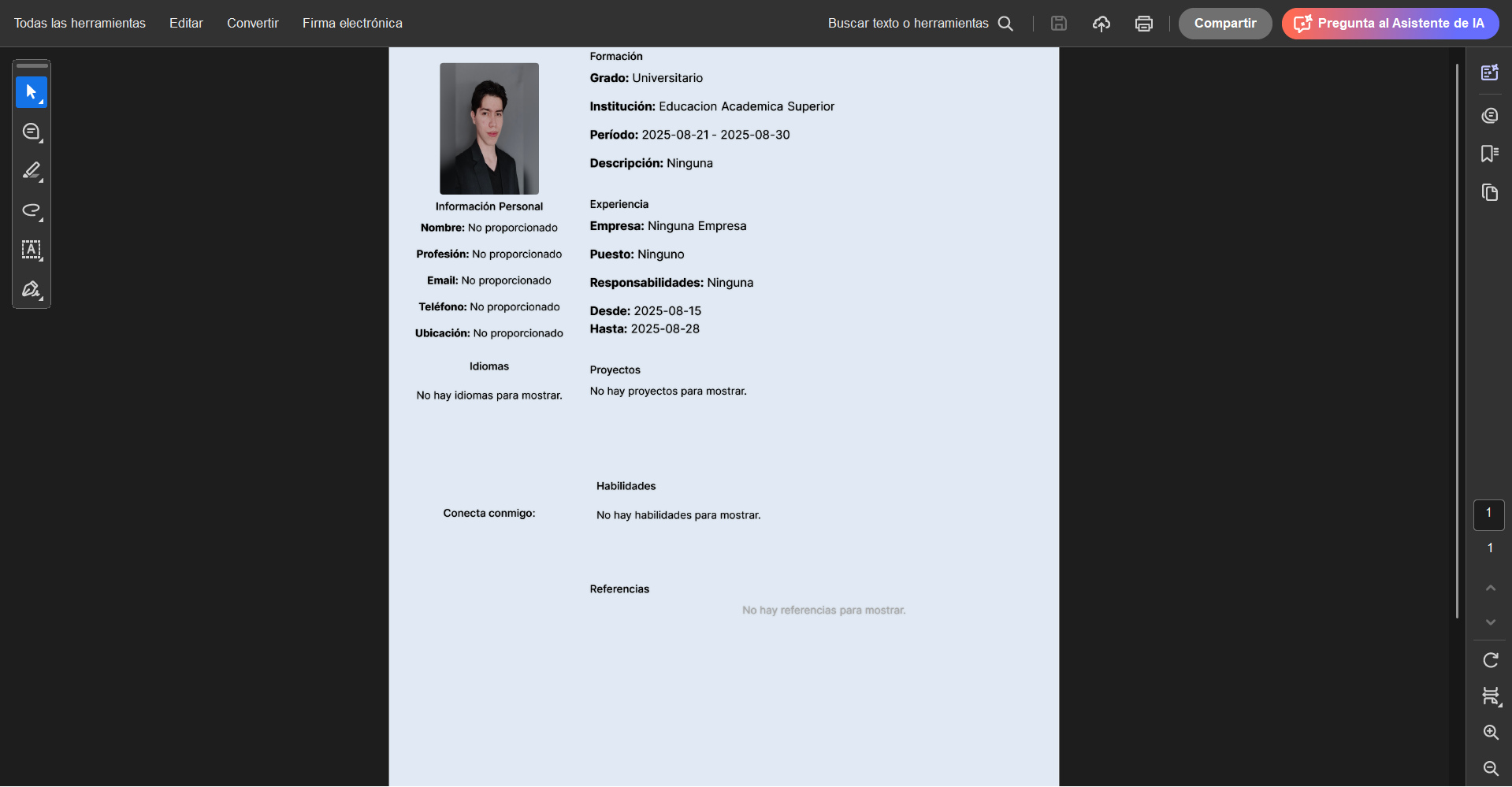Image resolution: width=1512 pixels, height=787 pixels.
Task: Choose the freehand draw lasso tool
Action: [31, 210]
